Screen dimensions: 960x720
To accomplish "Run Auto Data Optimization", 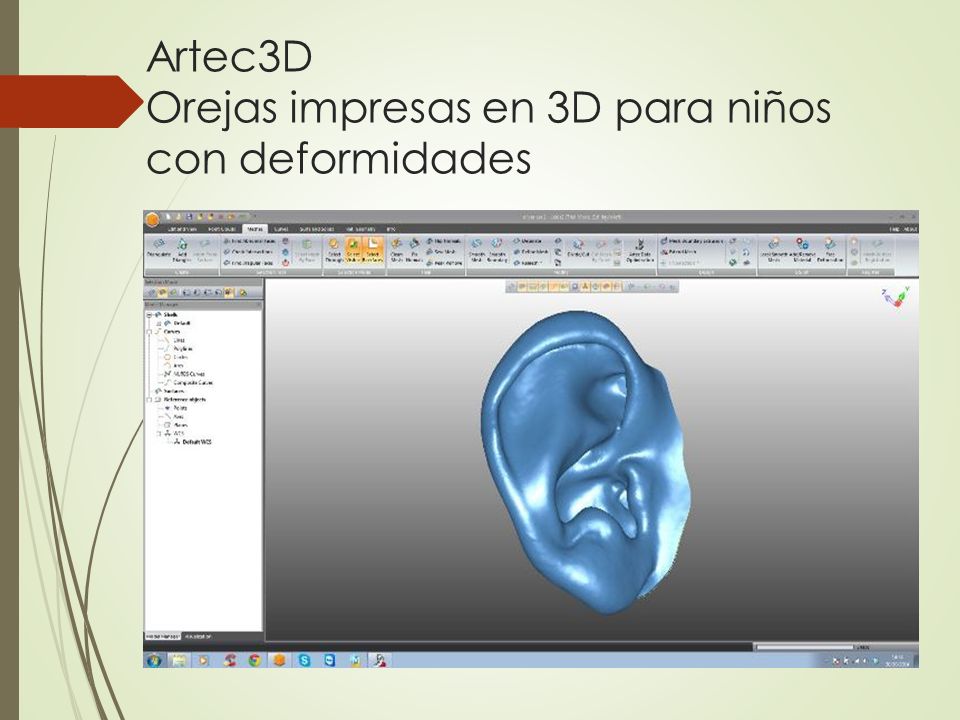I will point(640,250).
